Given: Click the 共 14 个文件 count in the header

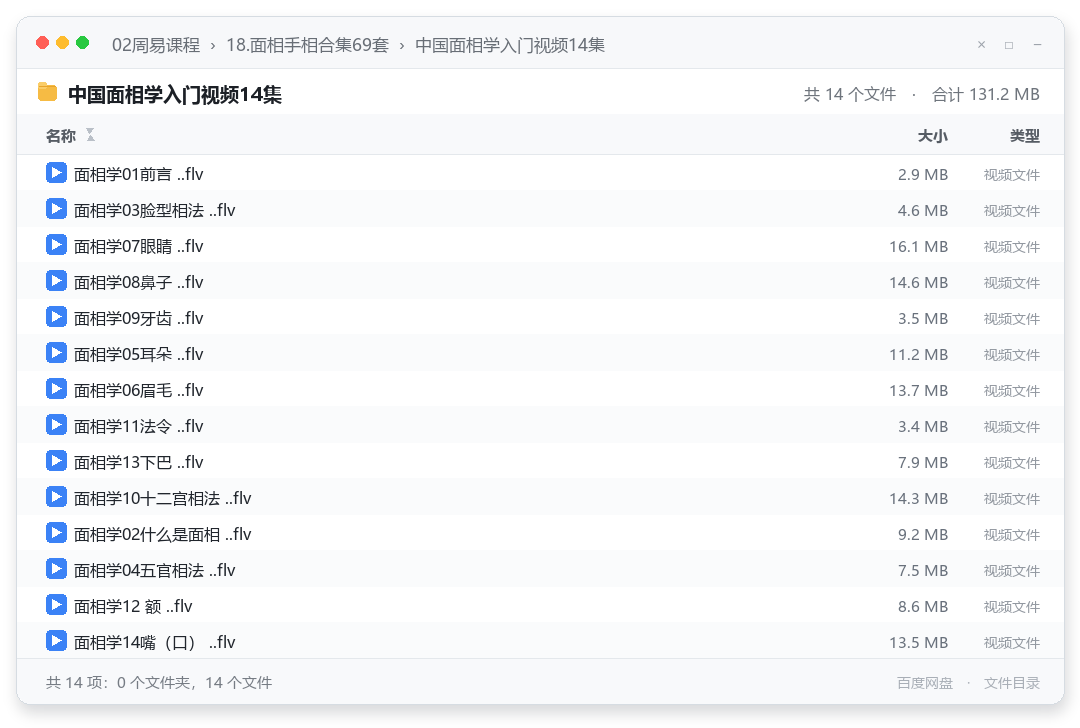Looking at the screenshot, I should point(850,94).
